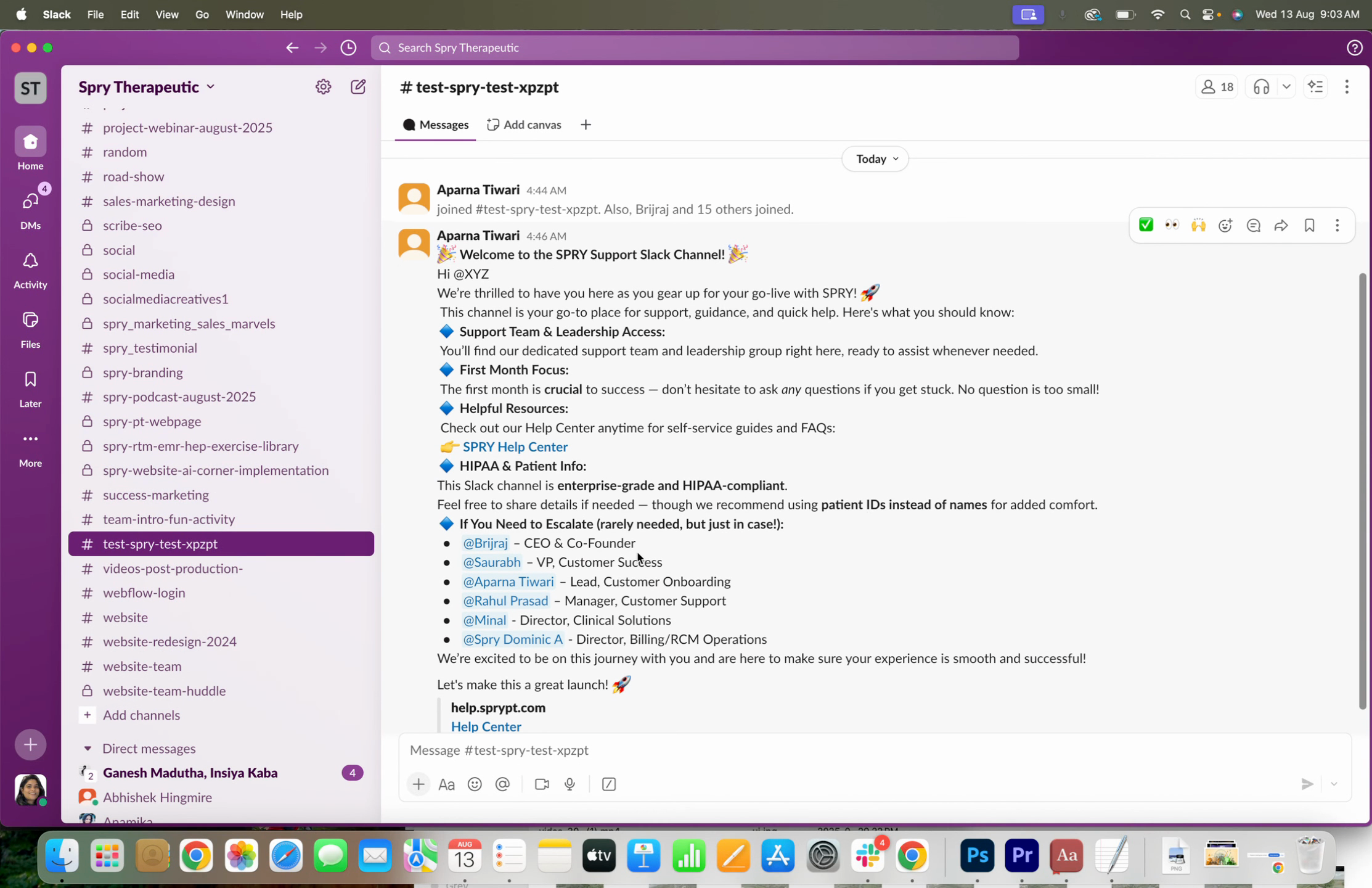Click the compose new message icon
1372x888 pixels.
pyautogui.click(x=358, y=87)
